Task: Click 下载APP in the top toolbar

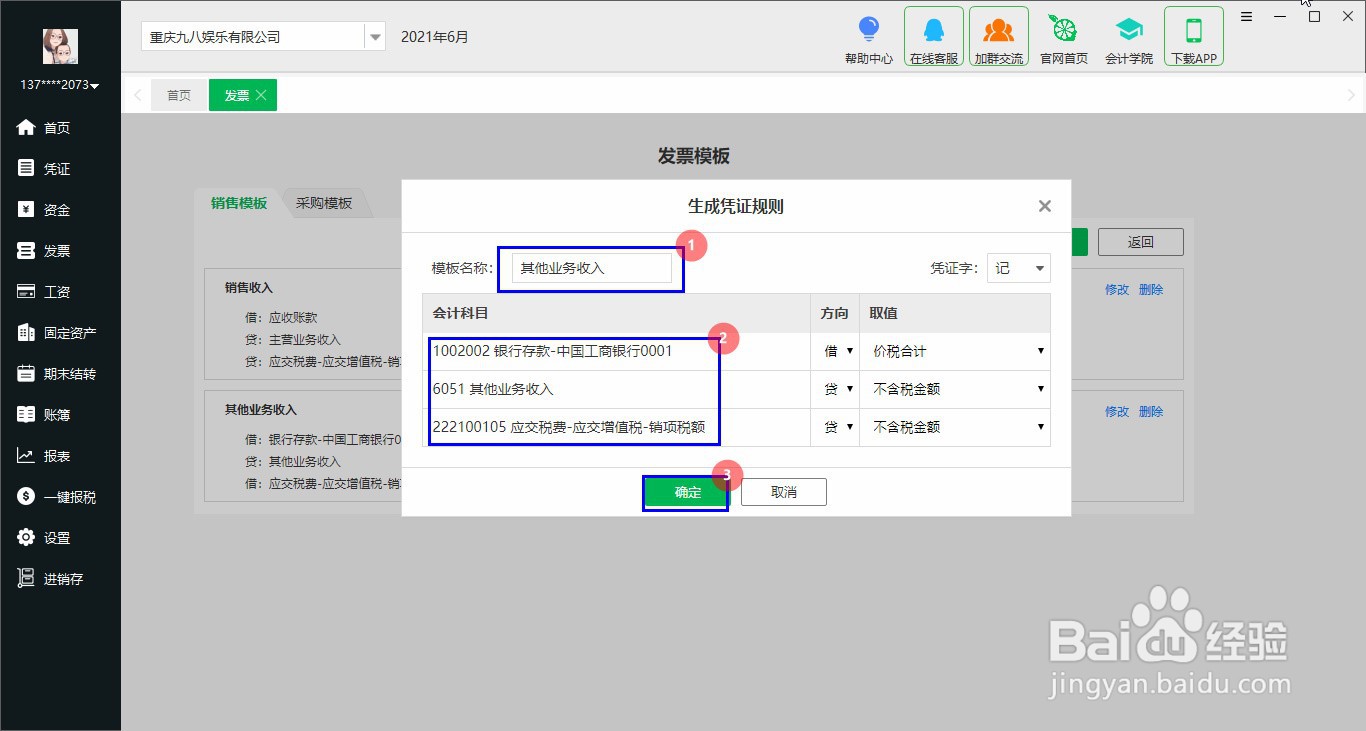Action: tap(1193, 37)
